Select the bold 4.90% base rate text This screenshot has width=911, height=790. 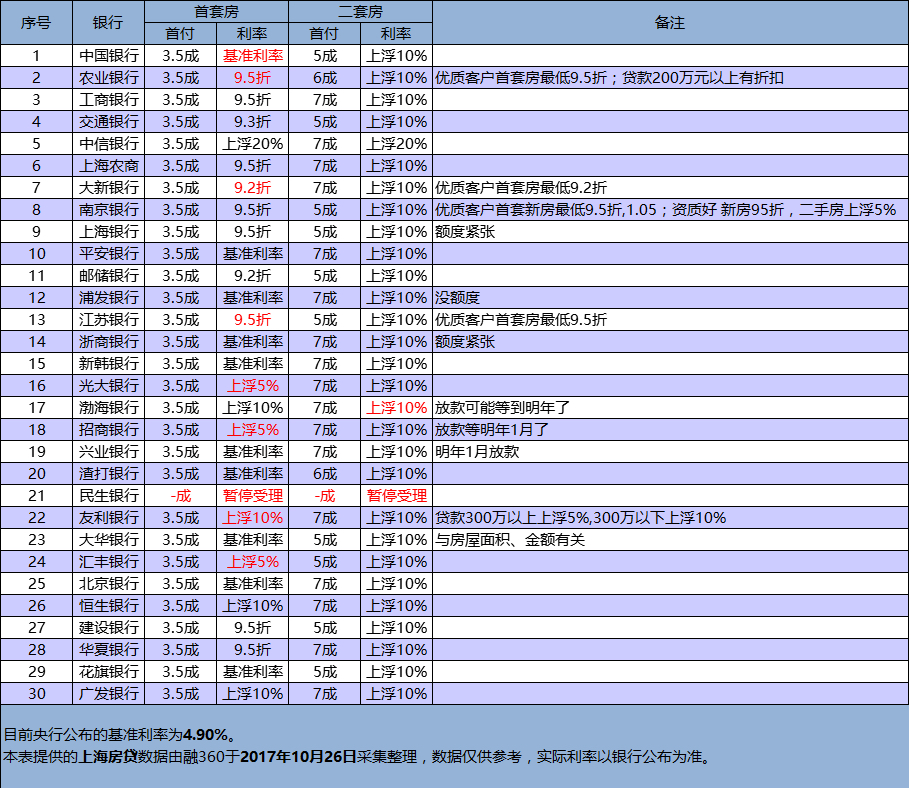coord(204,734)
